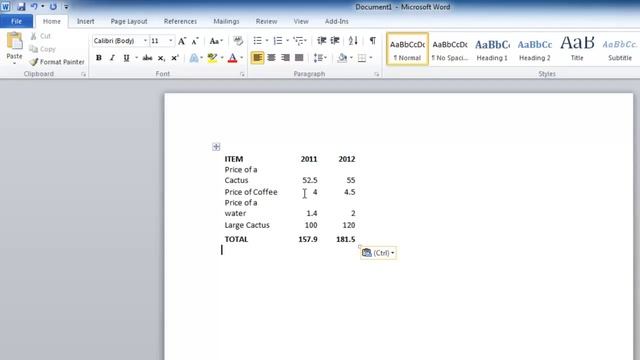
Task: Redo the last action
Action: click(53, 7)
